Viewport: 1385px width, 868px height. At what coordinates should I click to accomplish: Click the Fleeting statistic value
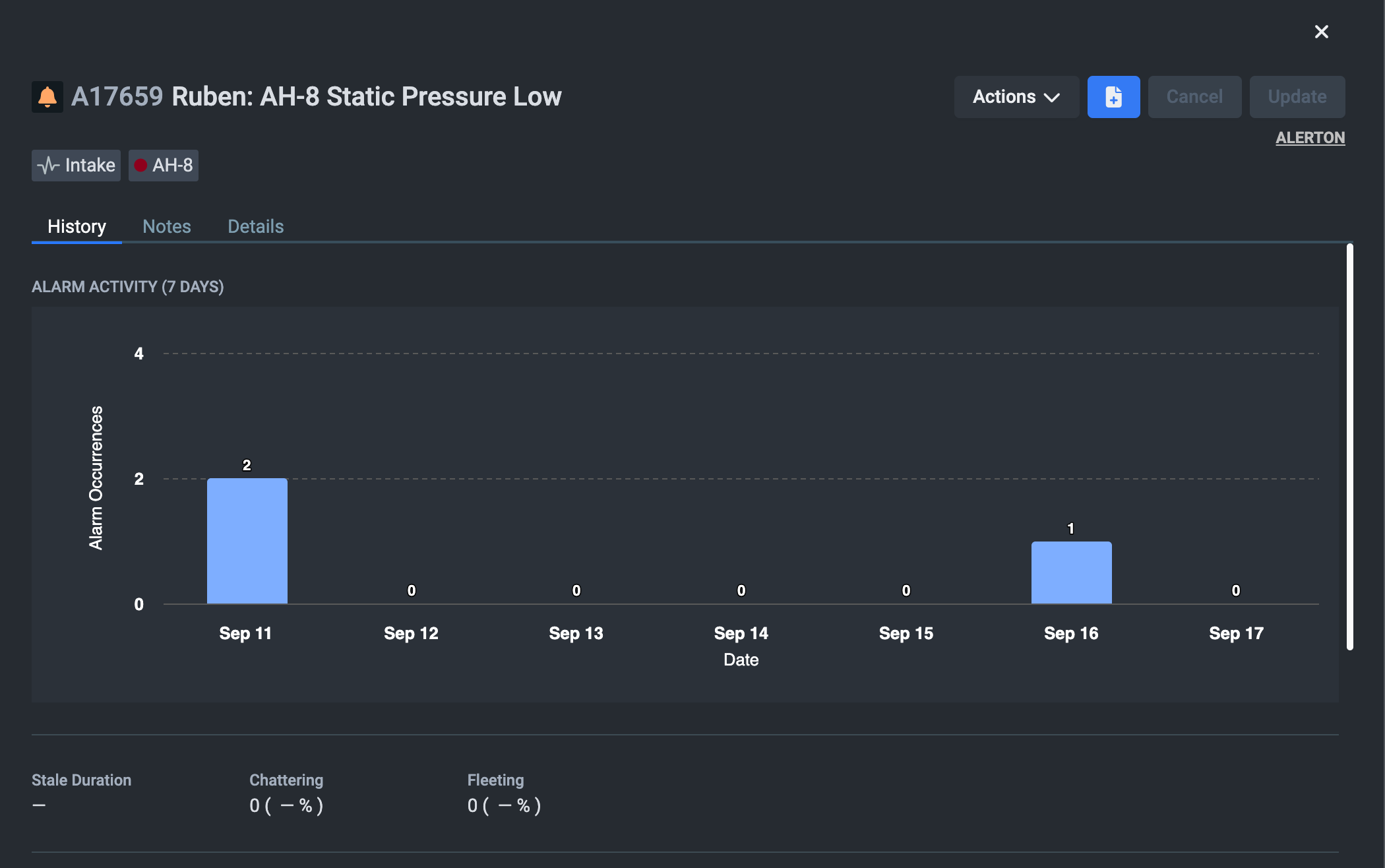pyautogui.click(x=504, y=805)
